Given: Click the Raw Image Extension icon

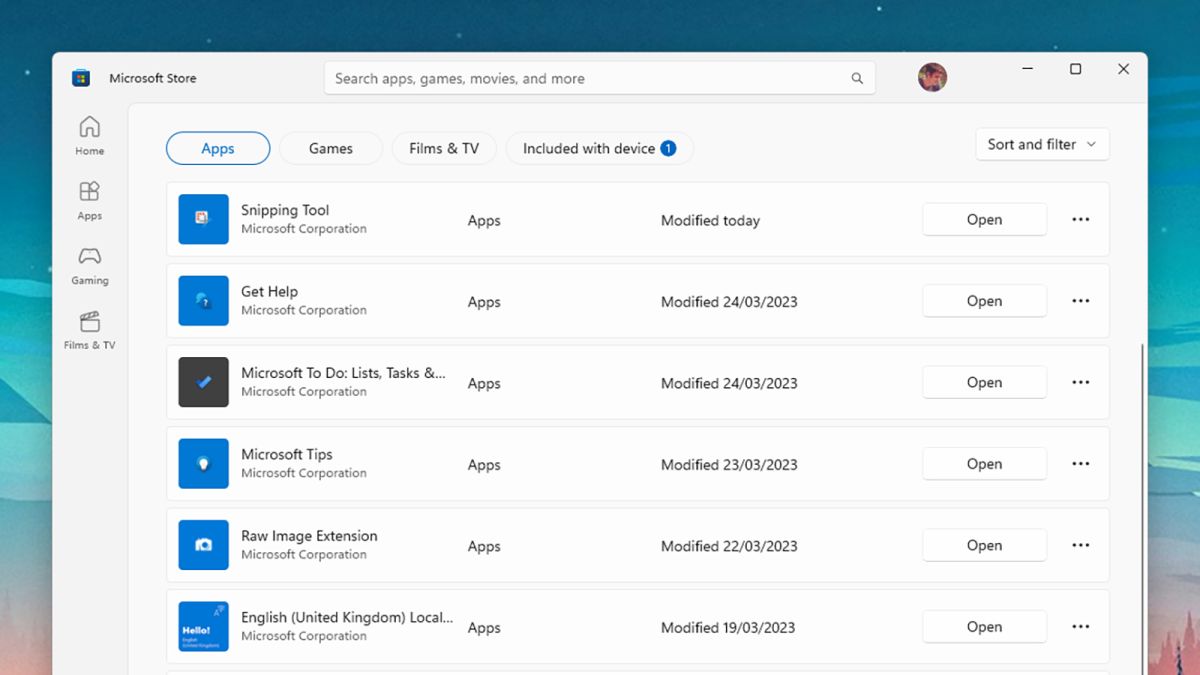Looking at the screenshot, I should click(203, 545).
